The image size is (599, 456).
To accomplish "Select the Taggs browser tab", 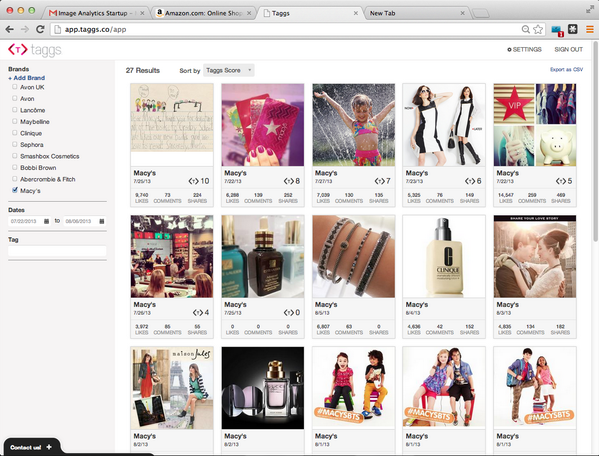I will click(x=310, y=13).
